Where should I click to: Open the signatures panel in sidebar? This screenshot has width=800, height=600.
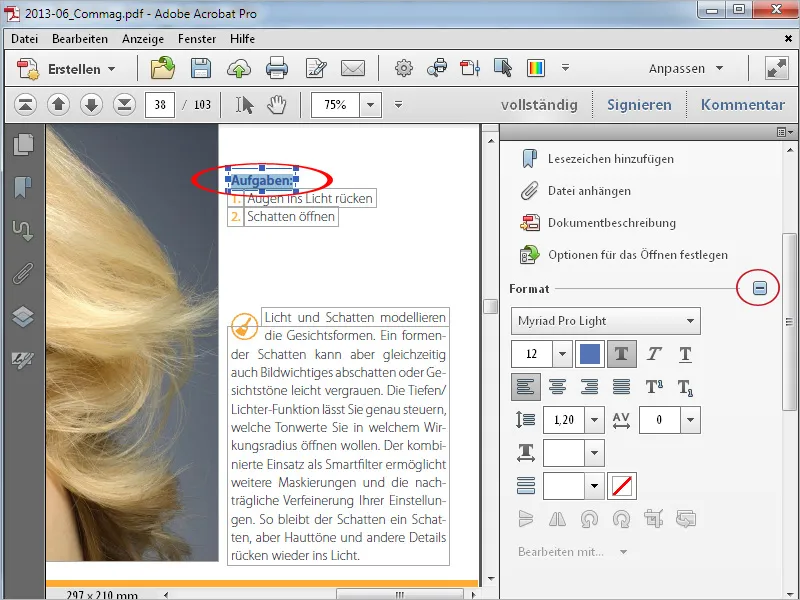point(23,360)
